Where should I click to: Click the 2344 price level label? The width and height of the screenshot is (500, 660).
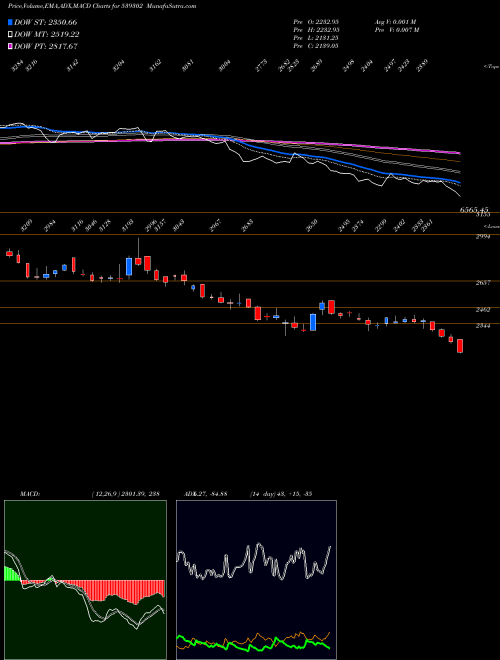point(483,326)
